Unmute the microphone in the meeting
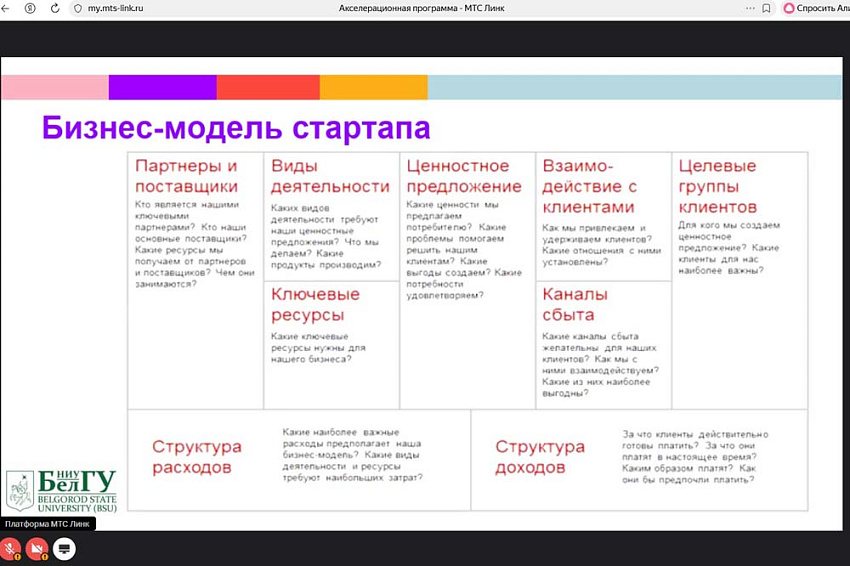Viewport: 850px width, 566px height. click(x=11, y=548)
